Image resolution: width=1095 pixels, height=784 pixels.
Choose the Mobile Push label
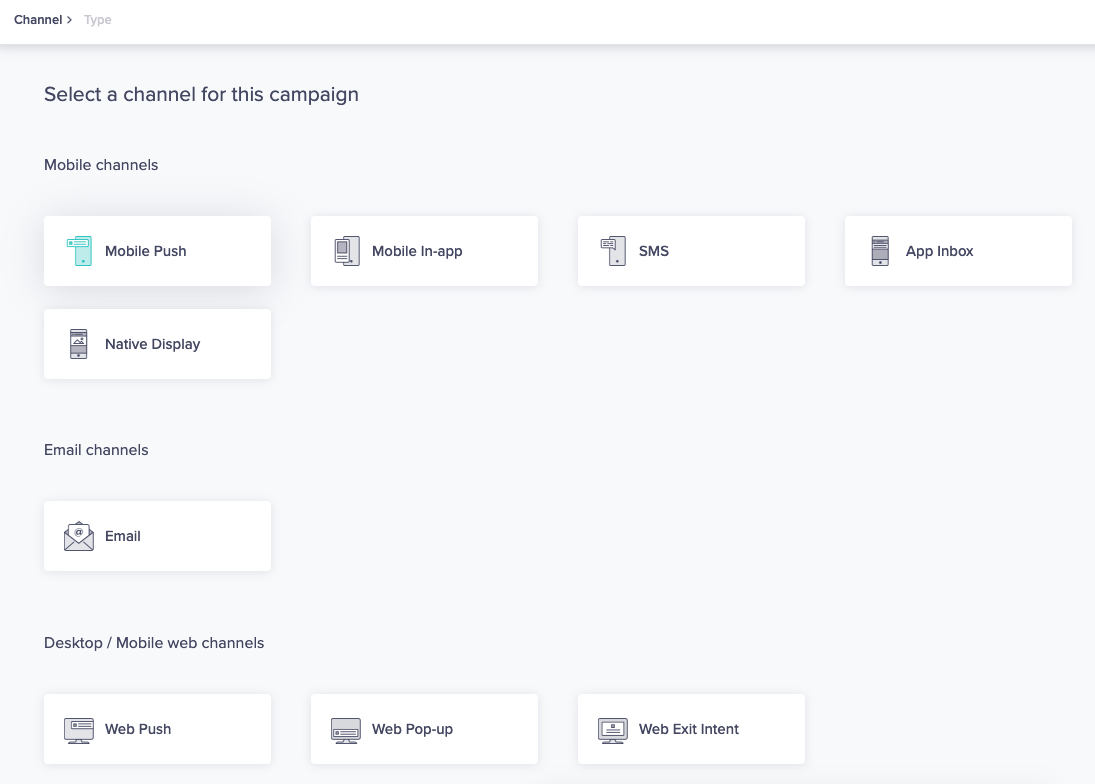[x=146, y=251]
